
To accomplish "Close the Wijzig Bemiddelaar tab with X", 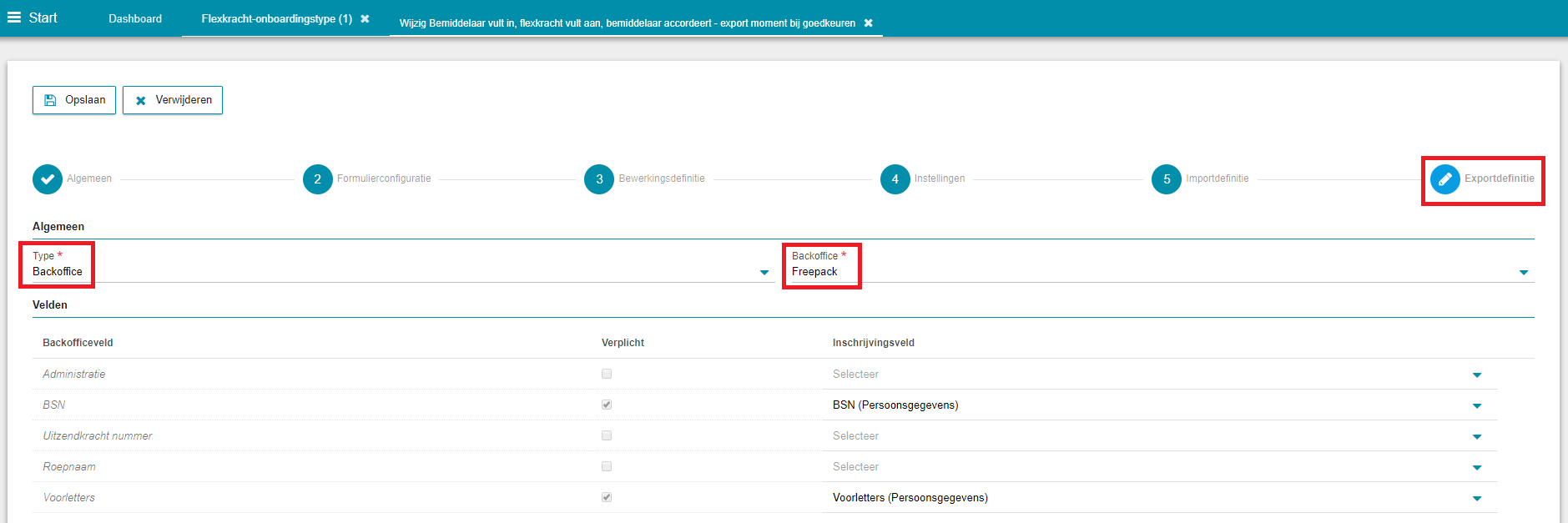I will pos(869,23).
